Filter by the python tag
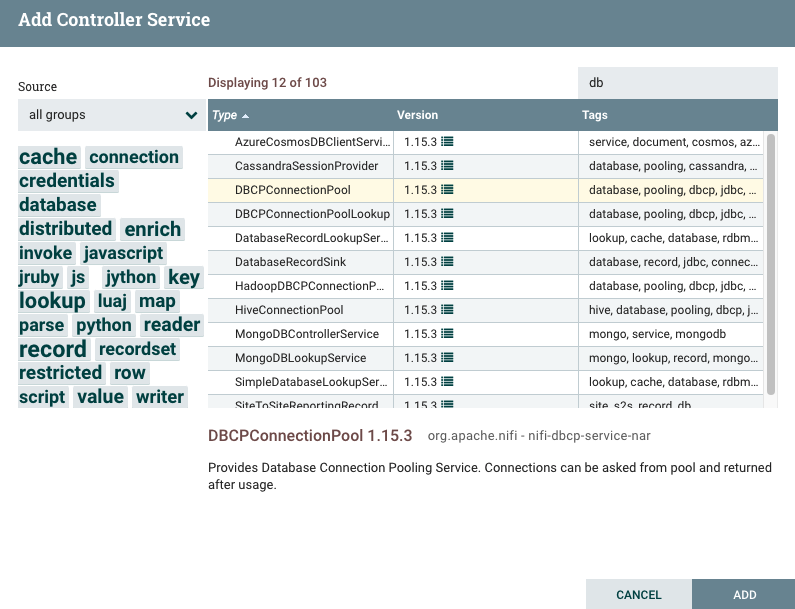 click(x=104, y=325)
